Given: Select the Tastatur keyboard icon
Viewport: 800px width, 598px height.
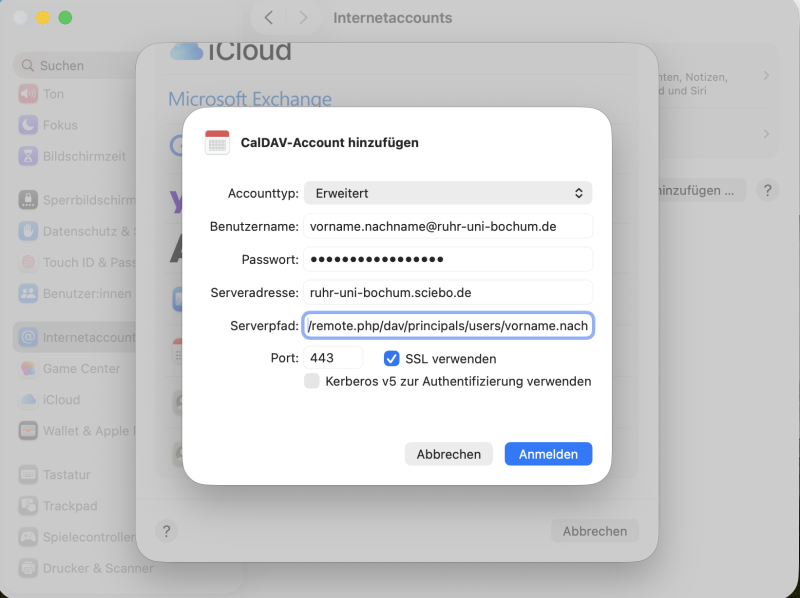Looking at the screenshot, I should click(x=28, y=475).
